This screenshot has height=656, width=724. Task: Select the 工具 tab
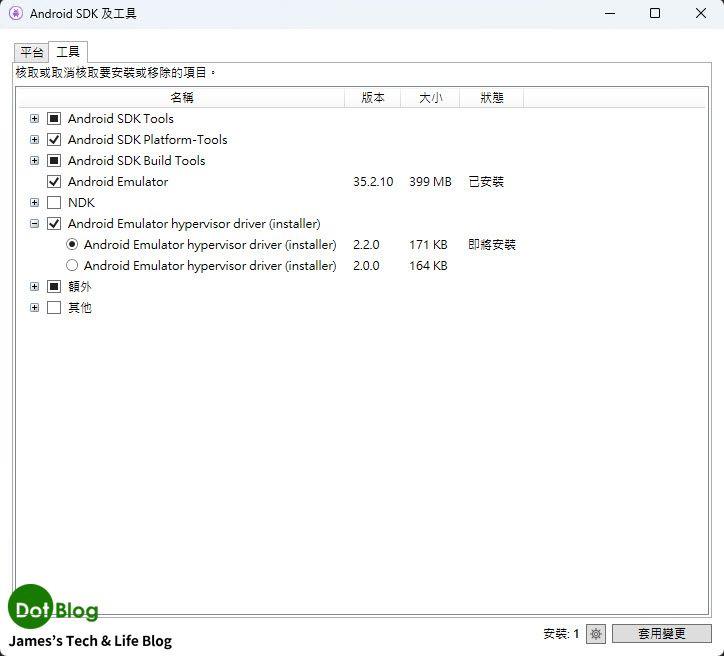(x=68, y=52)
